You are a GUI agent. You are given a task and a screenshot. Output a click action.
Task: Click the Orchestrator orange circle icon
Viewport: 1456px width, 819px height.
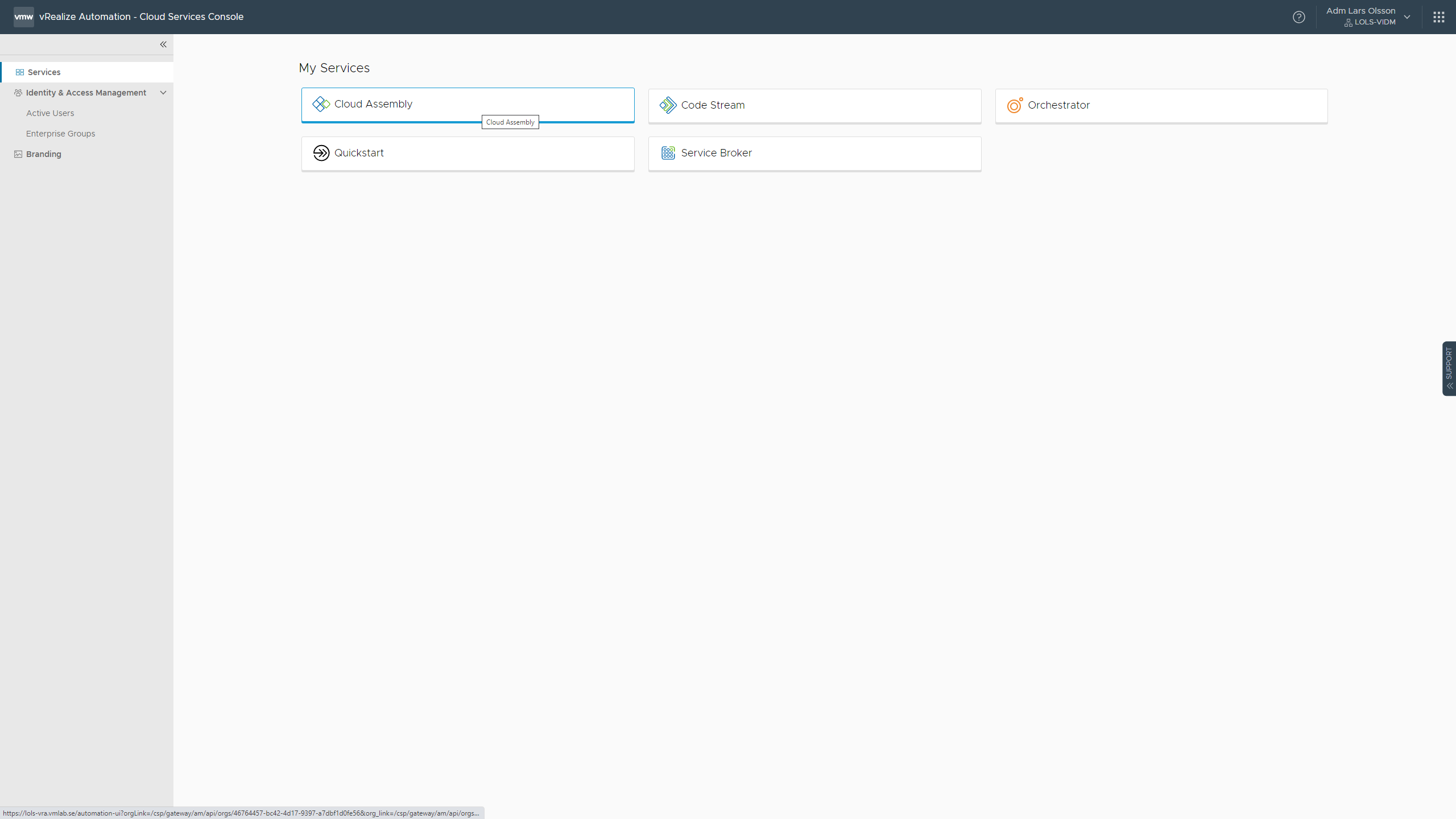(x=1015, y=105)
